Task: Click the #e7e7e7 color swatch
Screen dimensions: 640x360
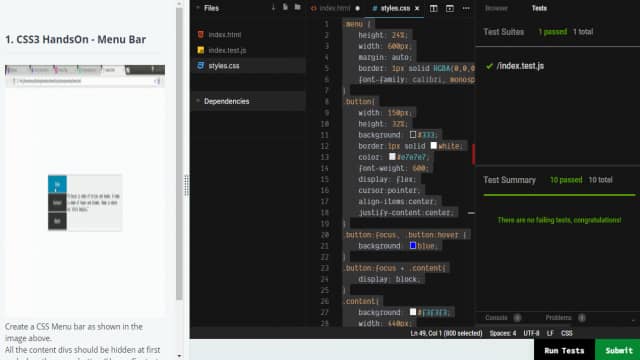Action: click(392, 156)
